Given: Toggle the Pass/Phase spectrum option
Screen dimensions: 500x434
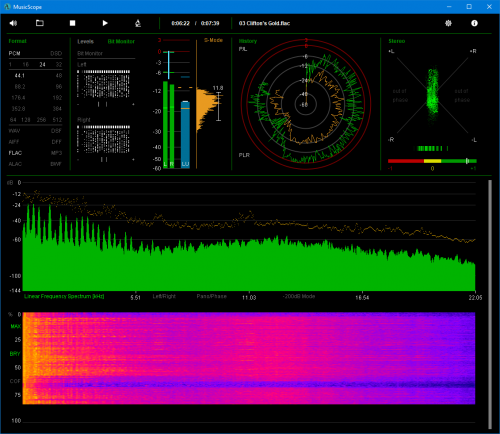Looking at the screenshot, I should 212,296.
